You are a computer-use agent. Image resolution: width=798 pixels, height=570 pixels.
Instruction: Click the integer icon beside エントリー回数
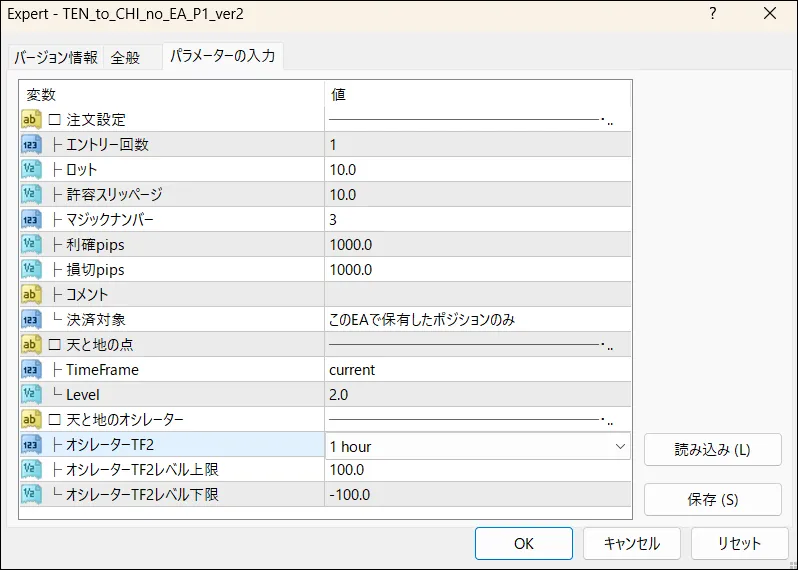click(30, 145)
